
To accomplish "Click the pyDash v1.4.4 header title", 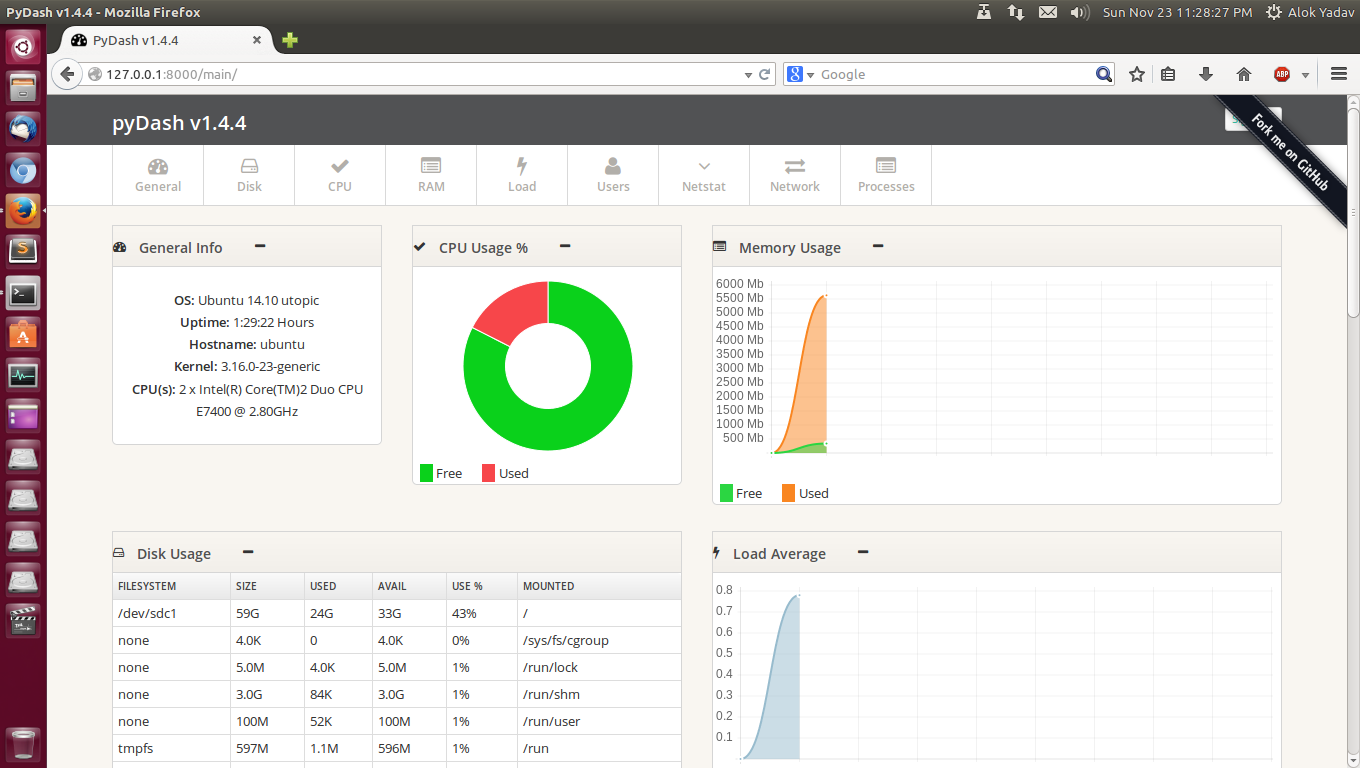I will point(179,123).
